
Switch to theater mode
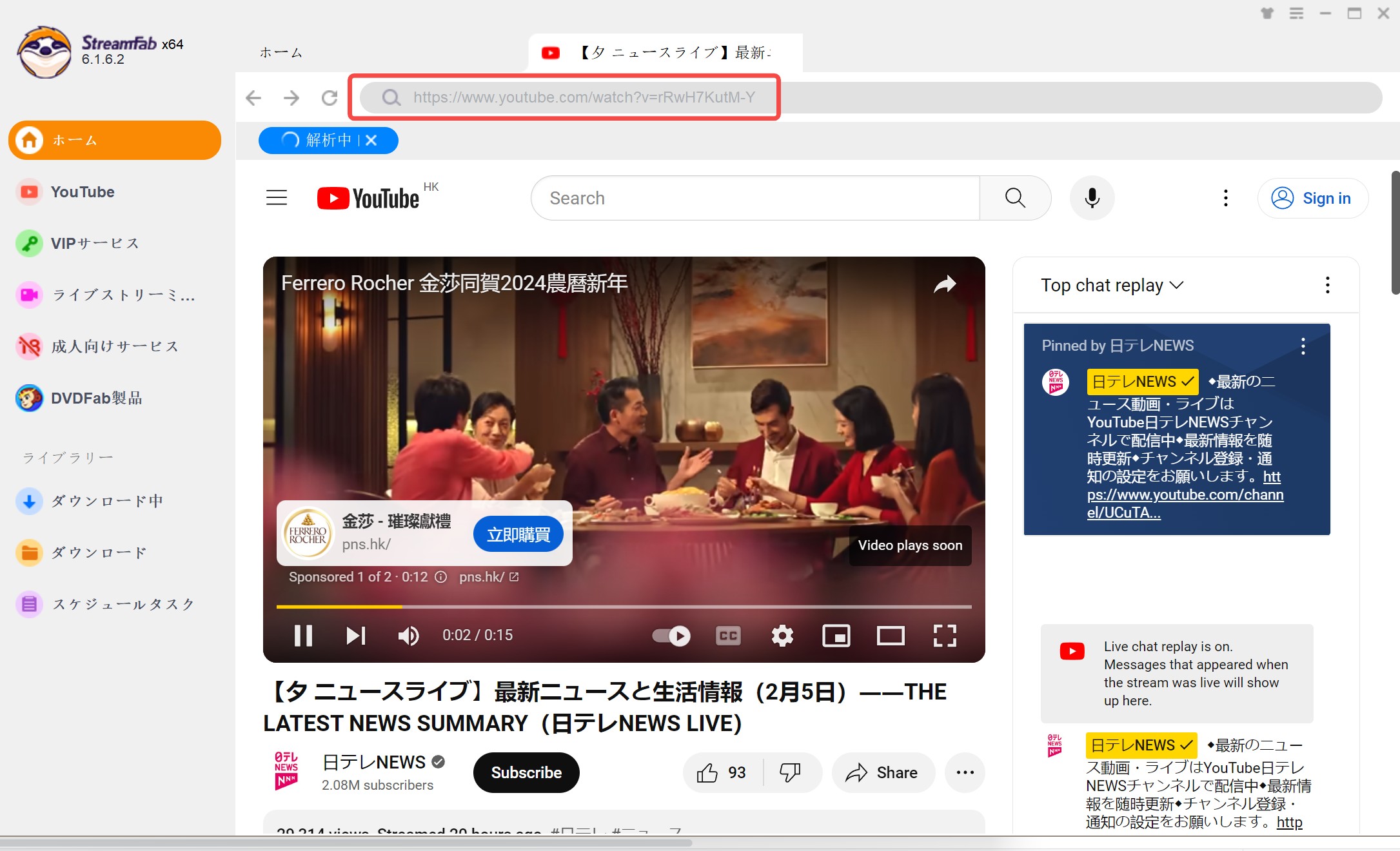[x=891, y=636]
